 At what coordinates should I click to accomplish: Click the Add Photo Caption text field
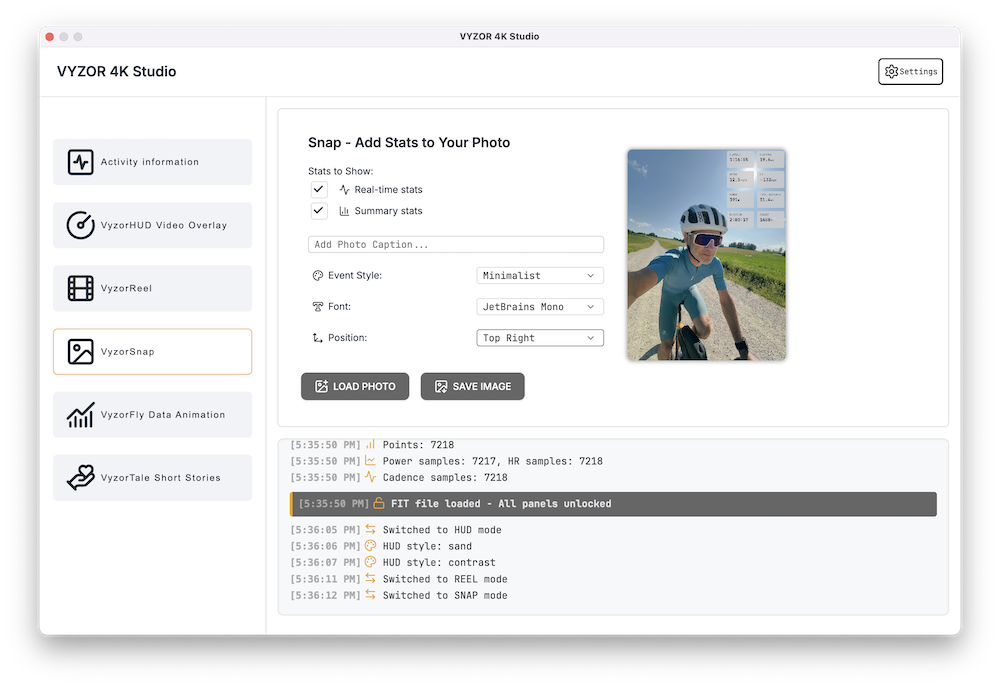455,245
